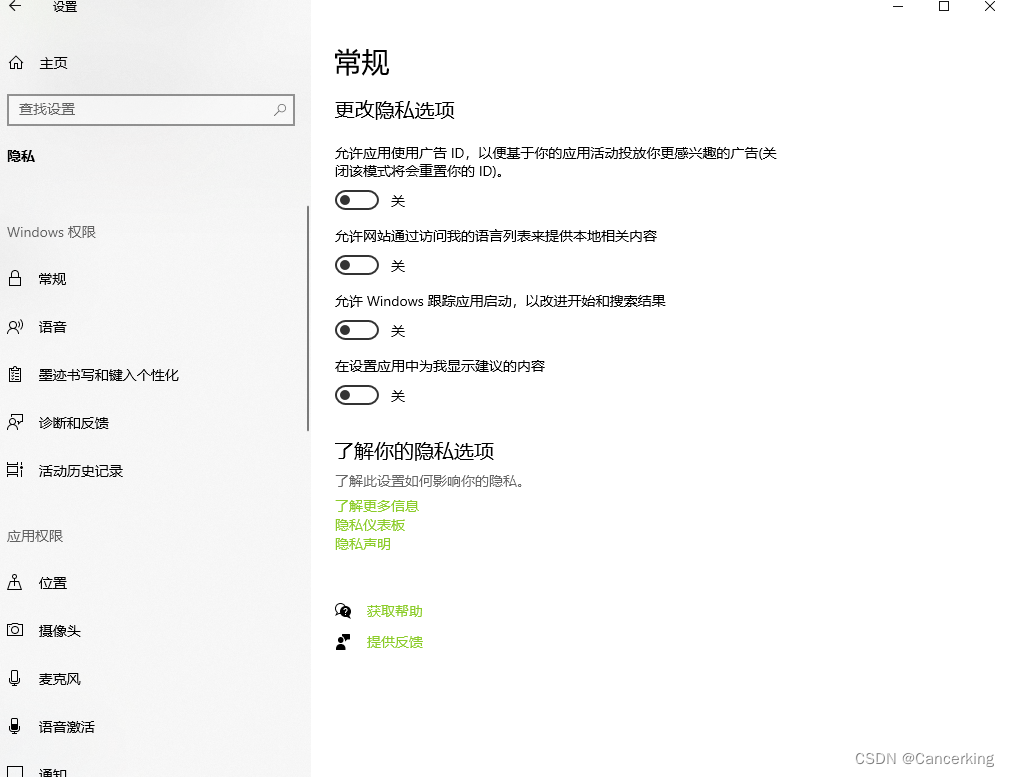
Task: Open 墨迹书写和键入个性化 settings
Action: pos(108,375)
